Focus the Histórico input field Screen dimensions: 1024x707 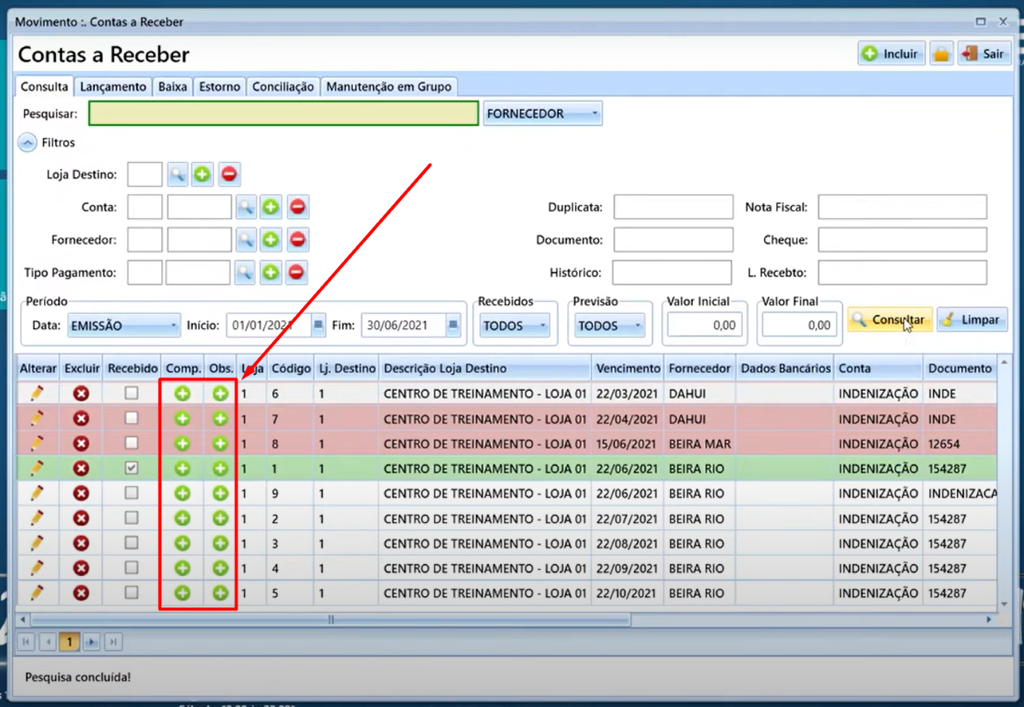pos(672,272)
